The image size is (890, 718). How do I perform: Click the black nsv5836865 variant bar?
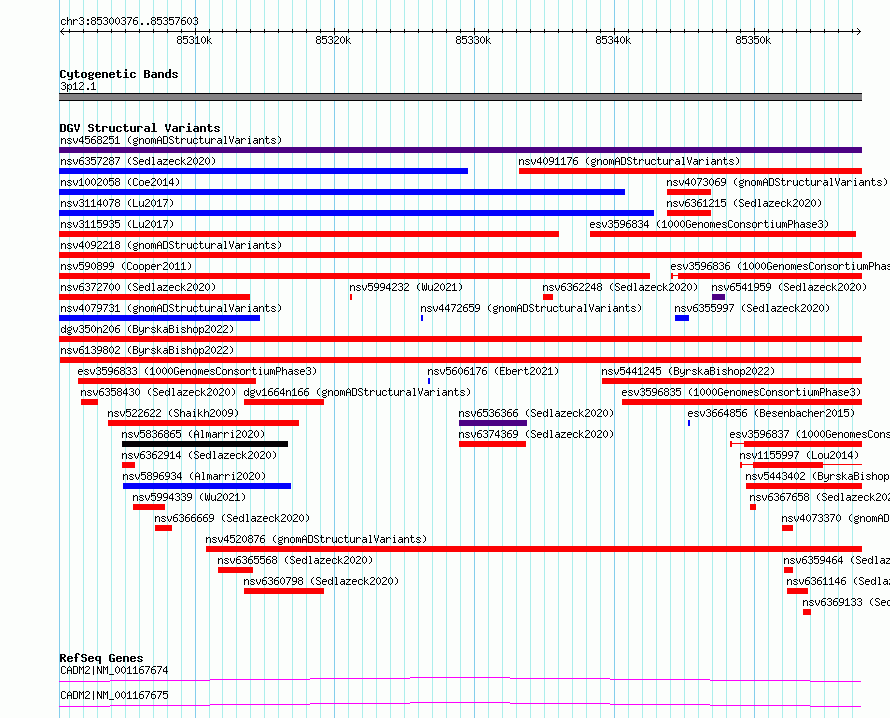[205, 444]
